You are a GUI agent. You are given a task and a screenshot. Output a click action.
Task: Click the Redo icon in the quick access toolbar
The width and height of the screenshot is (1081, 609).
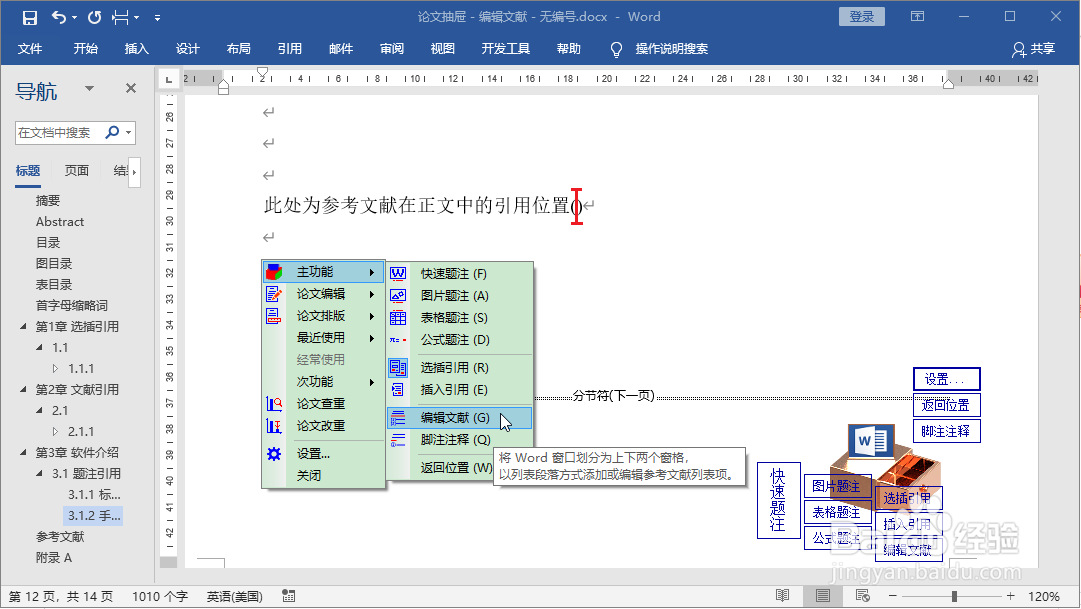click(x=94, y=17)
